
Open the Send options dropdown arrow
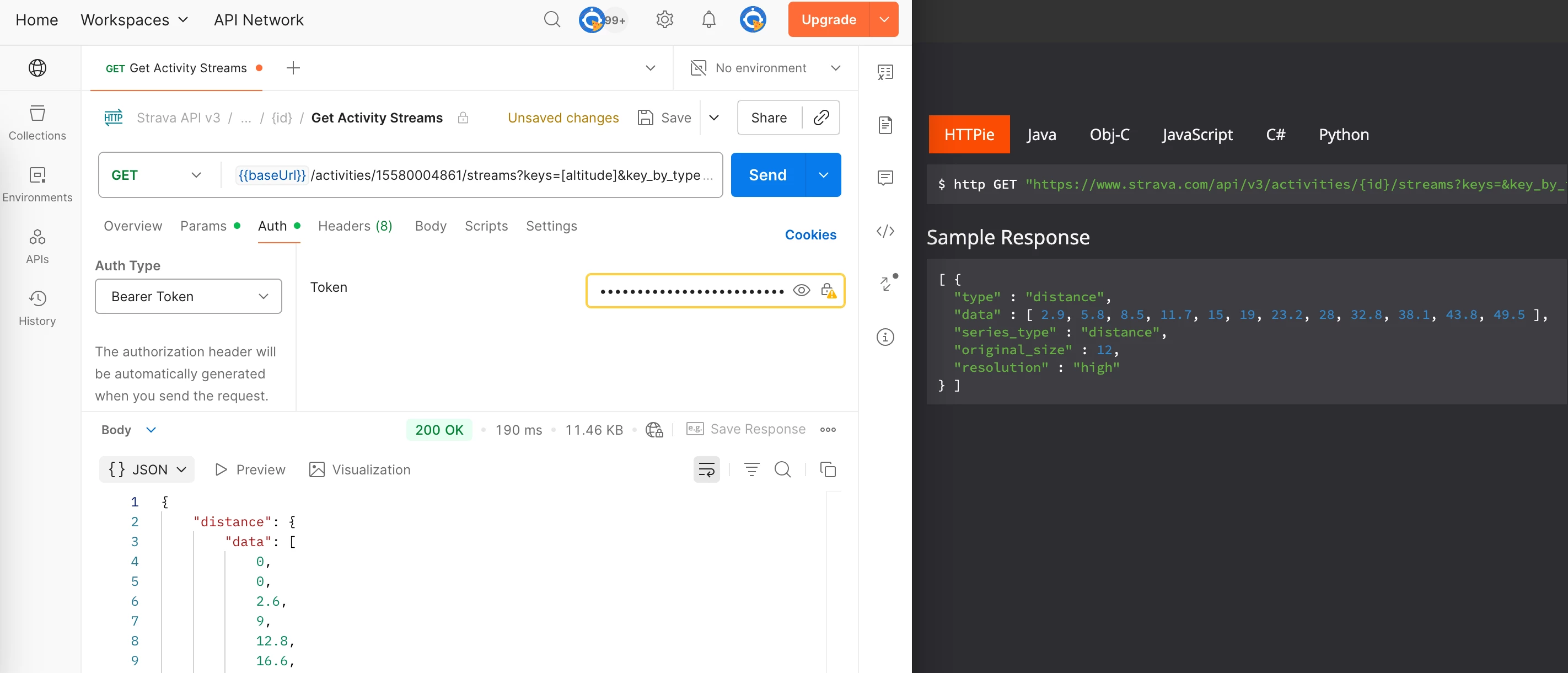(823, 175)
